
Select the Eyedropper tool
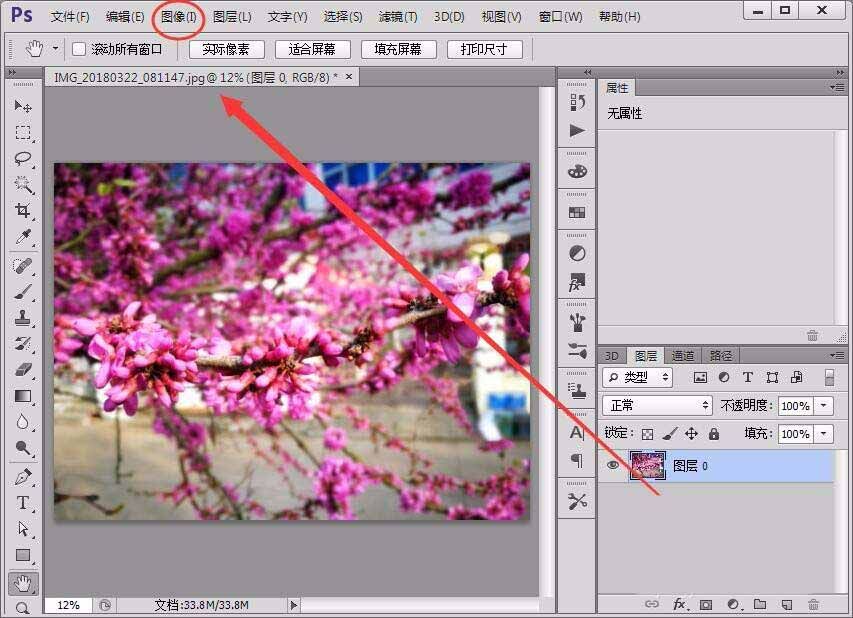[22, 237]
